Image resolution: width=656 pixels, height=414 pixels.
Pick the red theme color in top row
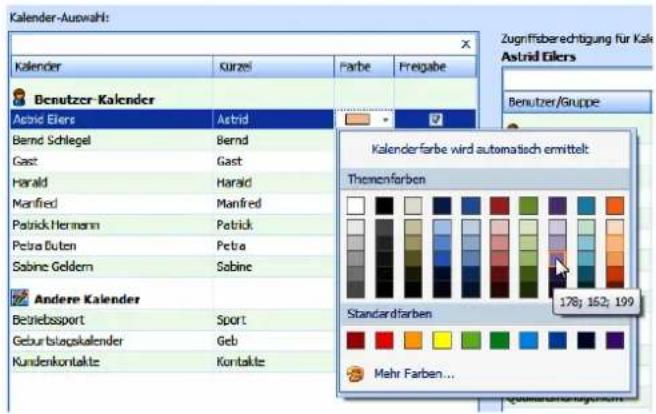point(500,206)
